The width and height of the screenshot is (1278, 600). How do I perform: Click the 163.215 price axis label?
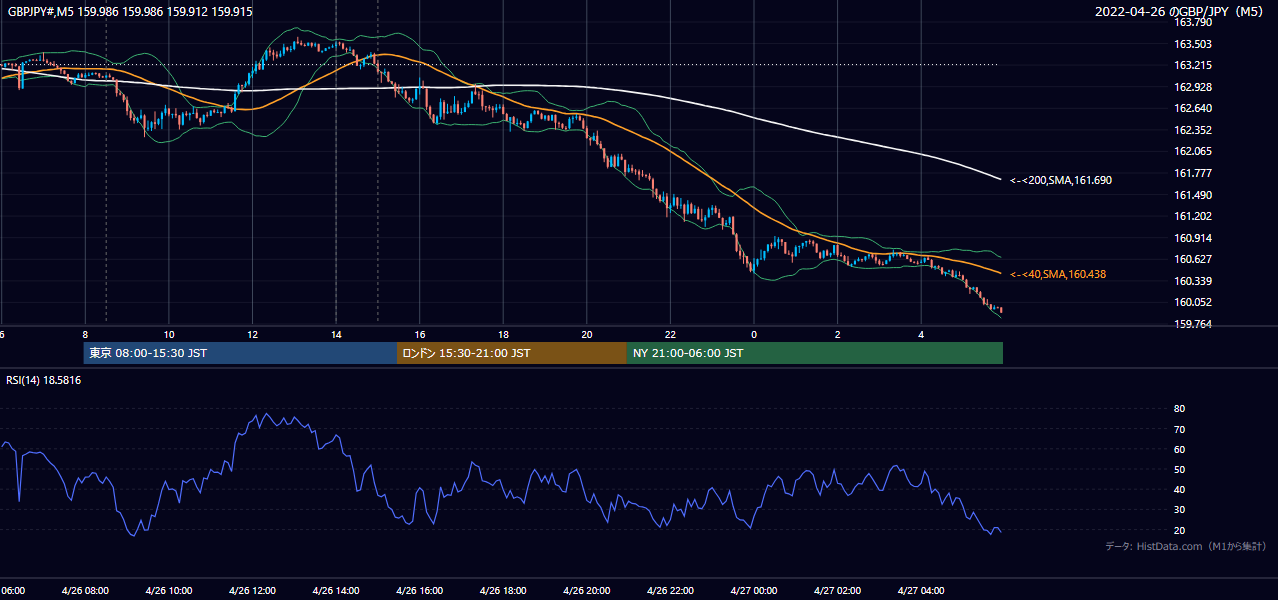click(x=1193, y=65)
